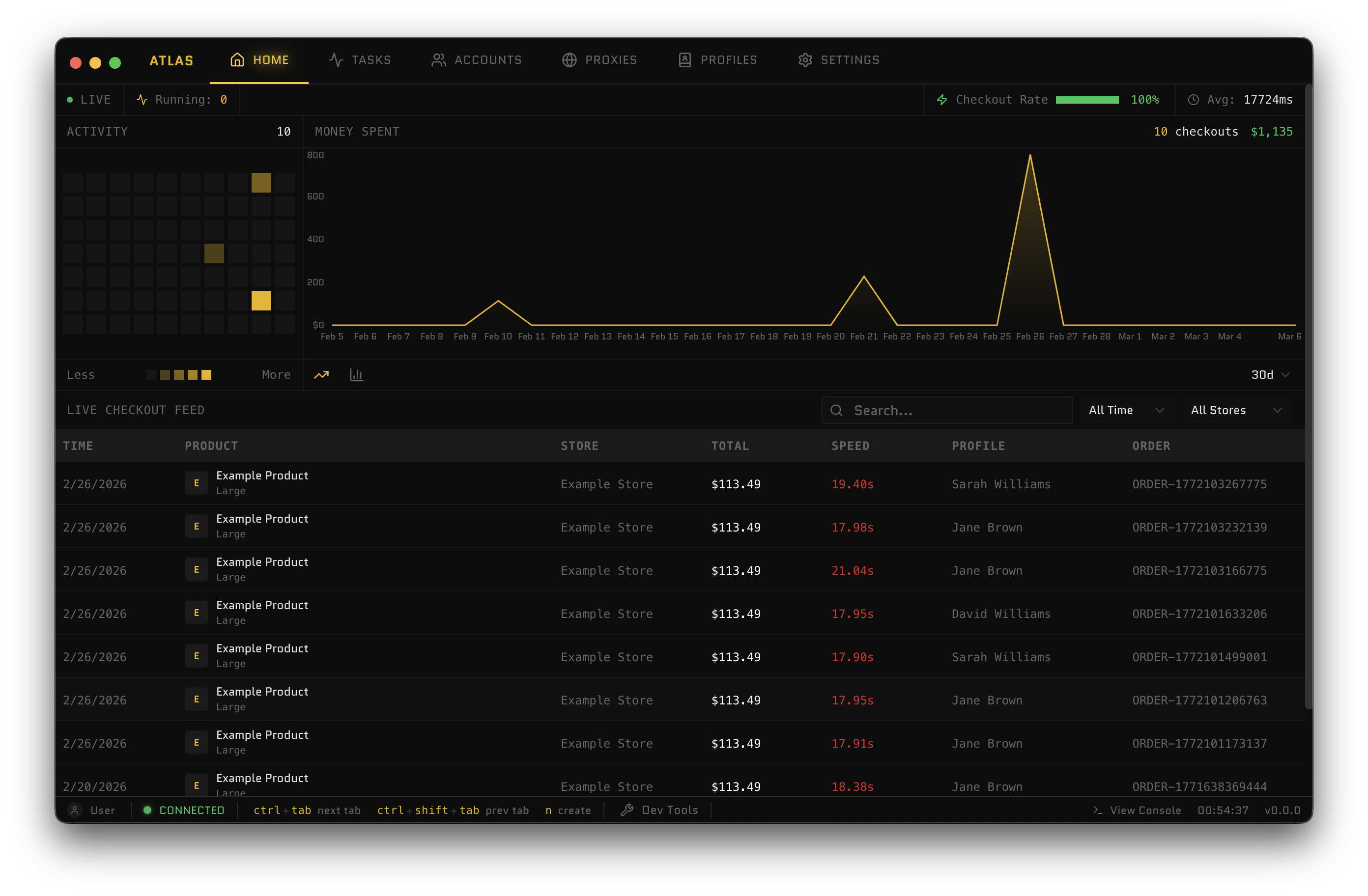This screenshot has height=896, width=1368.
Task: Click the Dev Tools wrench icon
Action: (627, 810)
